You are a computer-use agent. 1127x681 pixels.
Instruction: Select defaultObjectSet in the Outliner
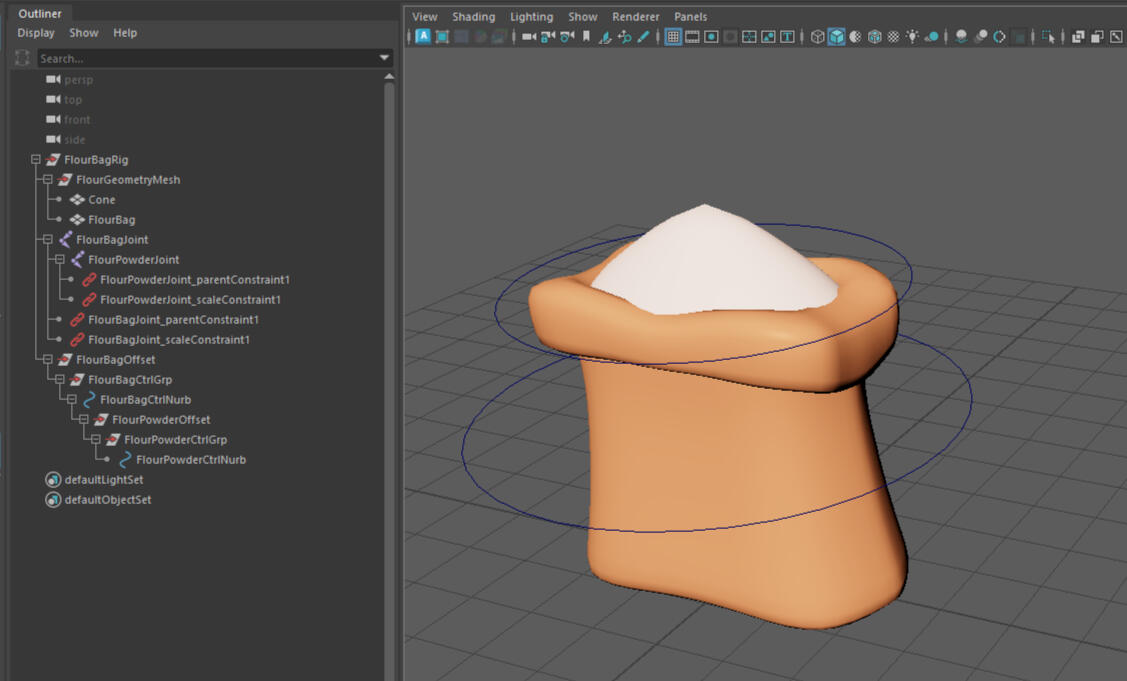[108, 500]
